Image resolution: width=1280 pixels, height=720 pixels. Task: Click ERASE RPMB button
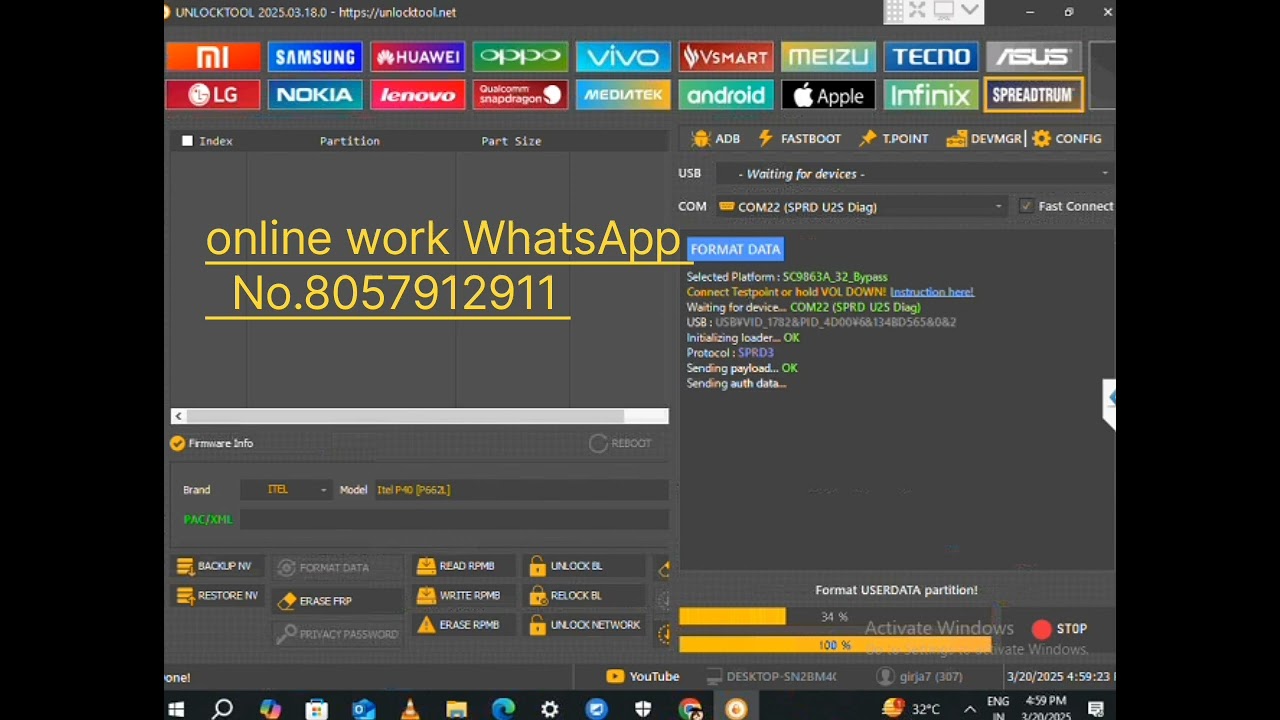[x=465, y=625]
